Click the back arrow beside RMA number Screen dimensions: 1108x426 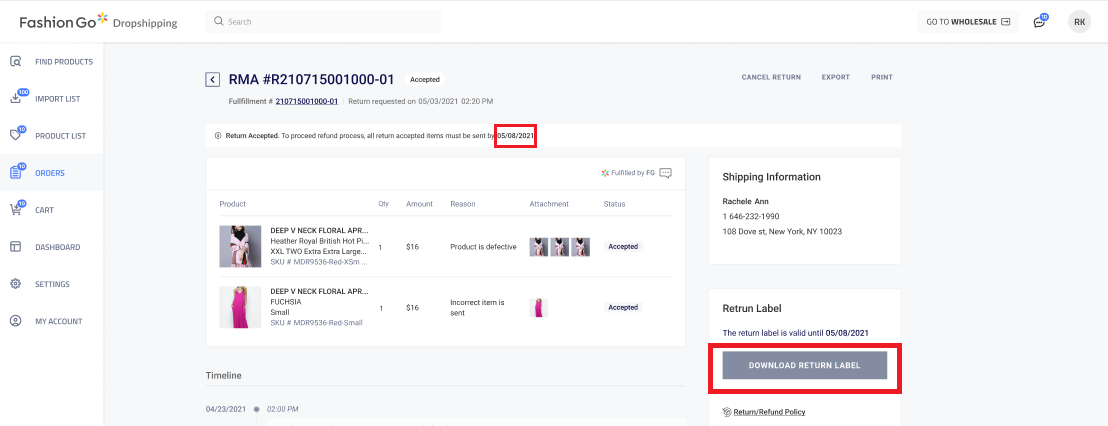(212, 80)
